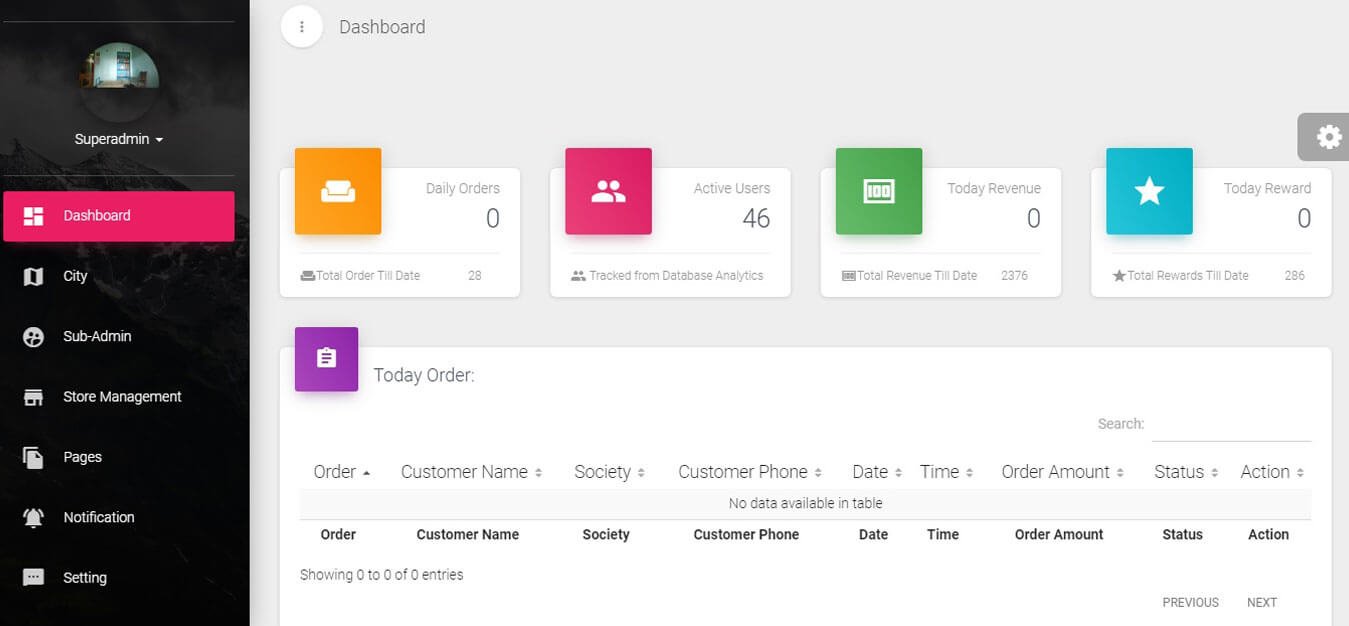Sort table by Order column
The image size is (1349, 626).
tap(341, 472)
